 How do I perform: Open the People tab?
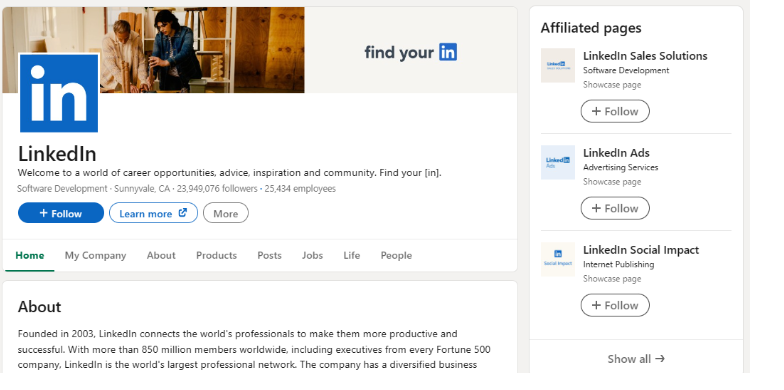[396, 256]
